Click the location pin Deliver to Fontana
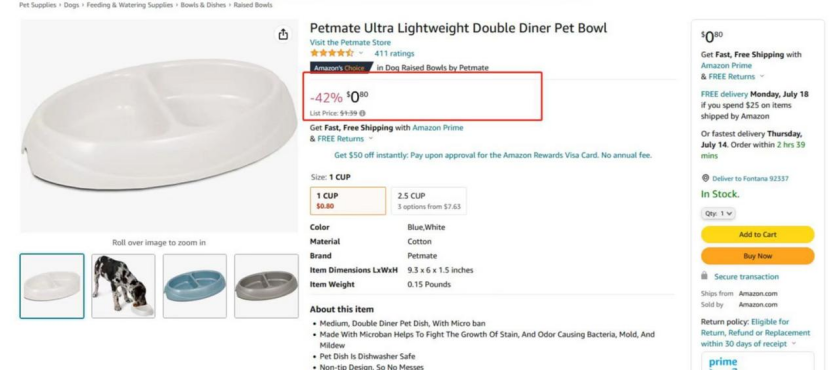This screenshot has height=370, width=830. [x=705, y=178]
